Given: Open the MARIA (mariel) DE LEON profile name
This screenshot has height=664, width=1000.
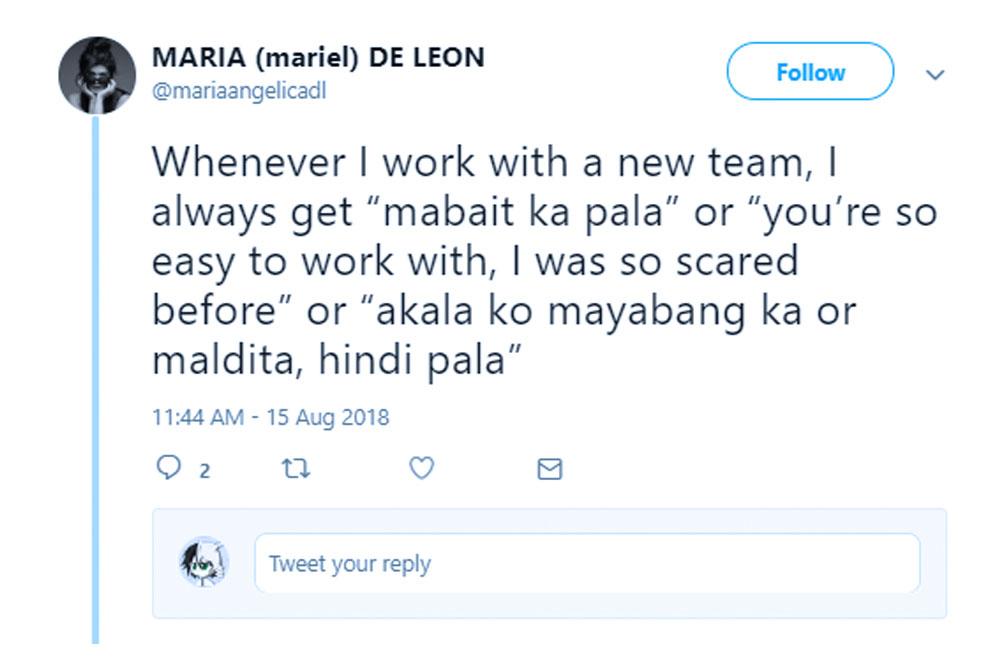Looking at the screenshot, I should pos(318,57).
